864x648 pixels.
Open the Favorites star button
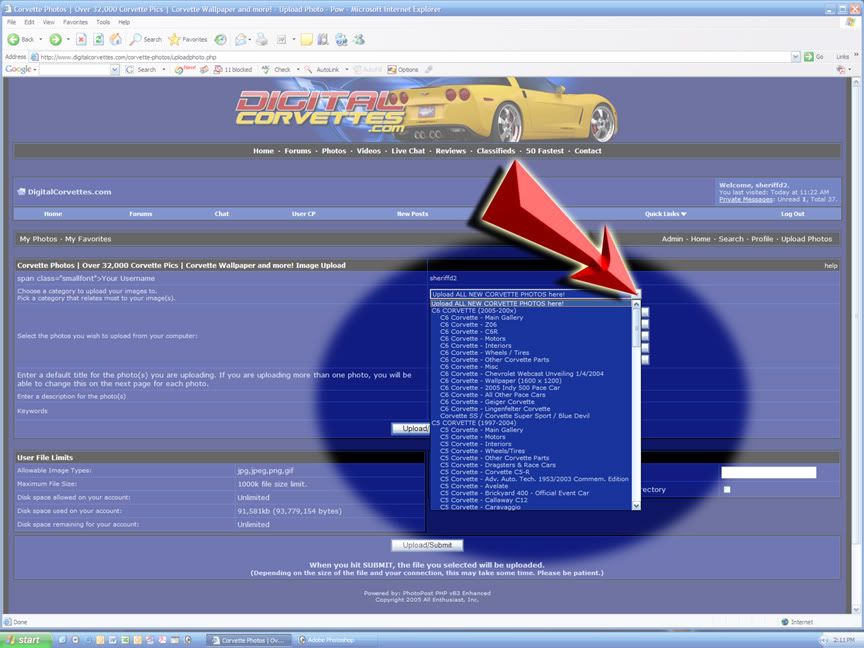(x=188, y=39)
